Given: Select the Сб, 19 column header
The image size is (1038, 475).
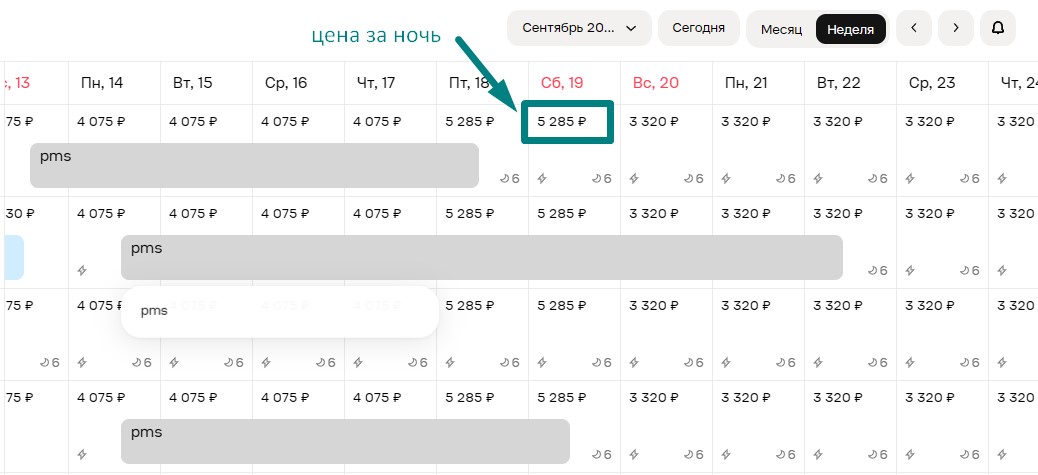Looking at the screenshot, I should tap(560, 83).
